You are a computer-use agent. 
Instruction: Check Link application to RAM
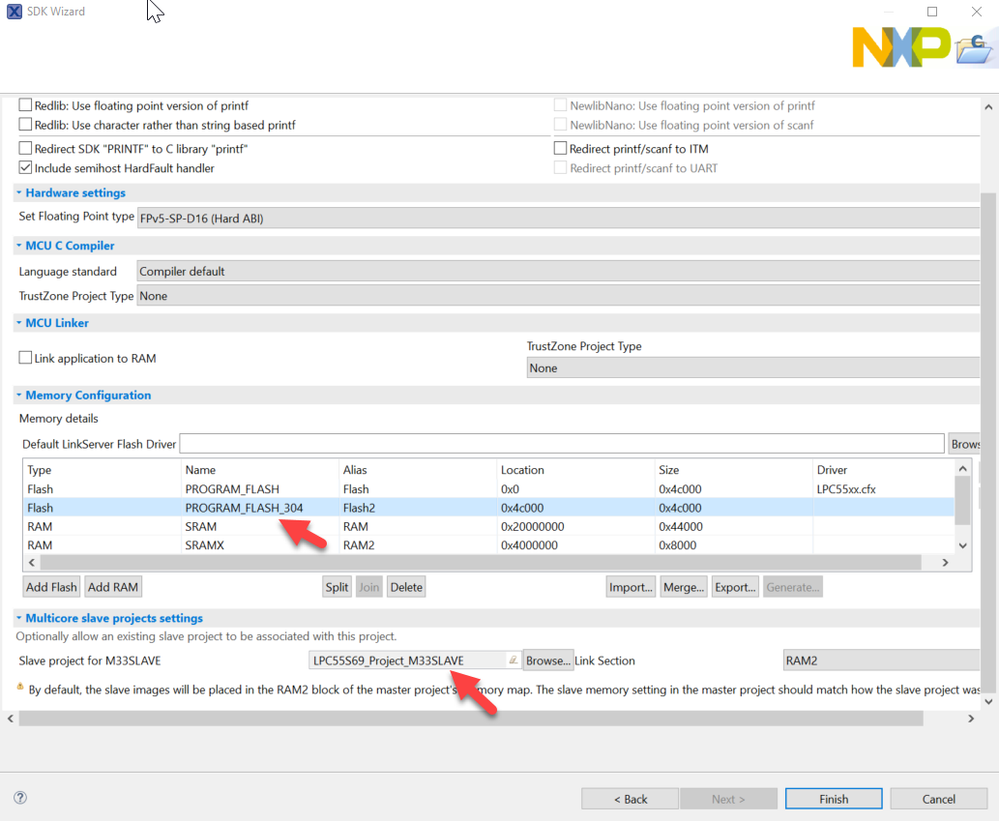[x=26, y=358]
